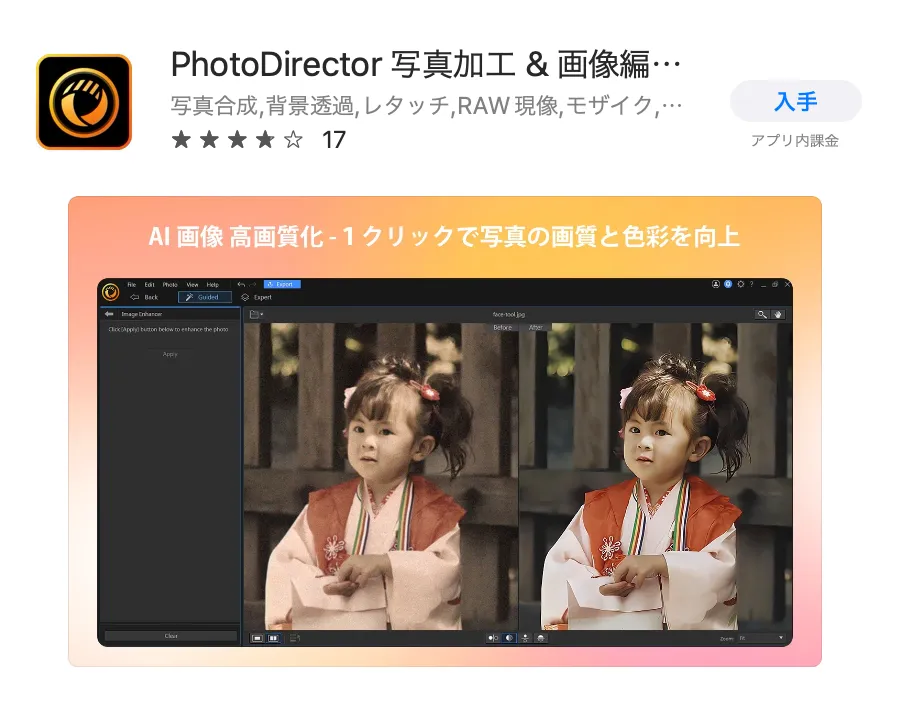Click the Image Enhancer panel title
The width and height of the screenshot is (910, 722).
click(142, 314)
